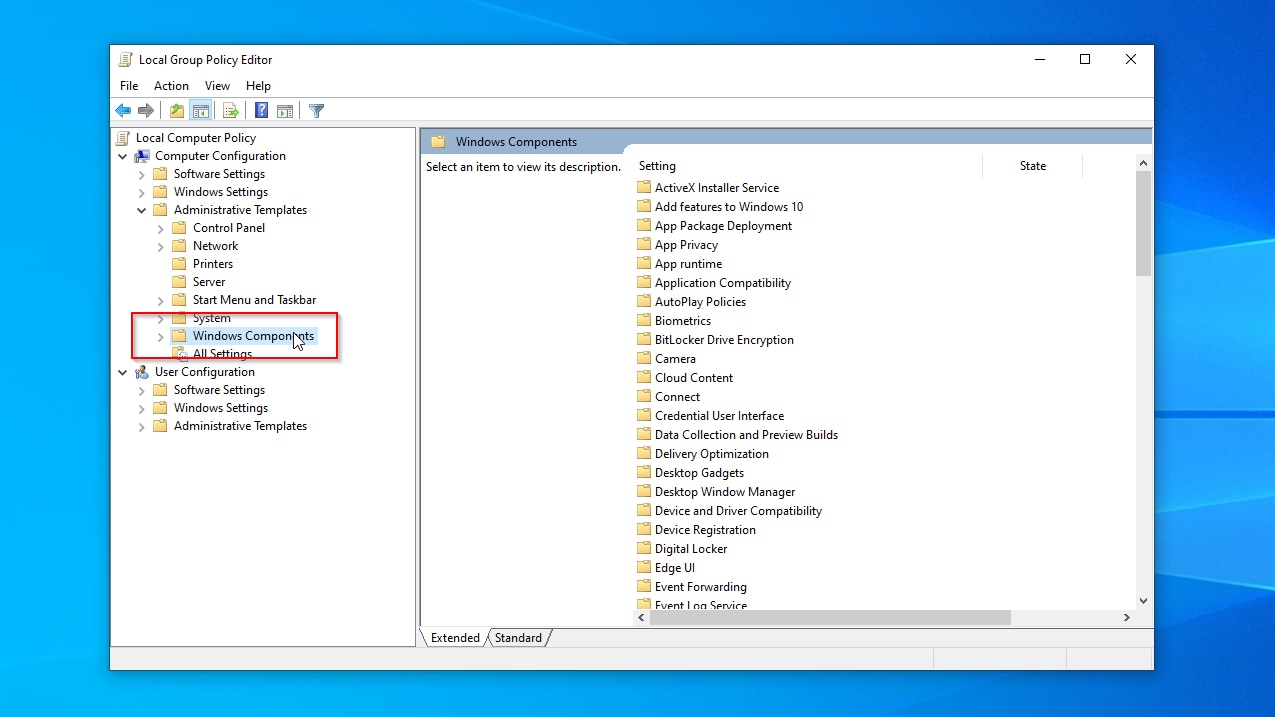Click the Digital Locker folder icon
The image size is (1275, 717).
pyautogui.click(x=644, y=548)
